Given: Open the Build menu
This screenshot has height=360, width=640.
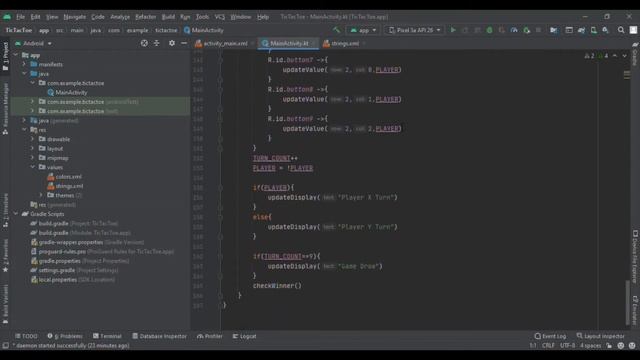Looking at the screenshot, I should tap(168, 17).
